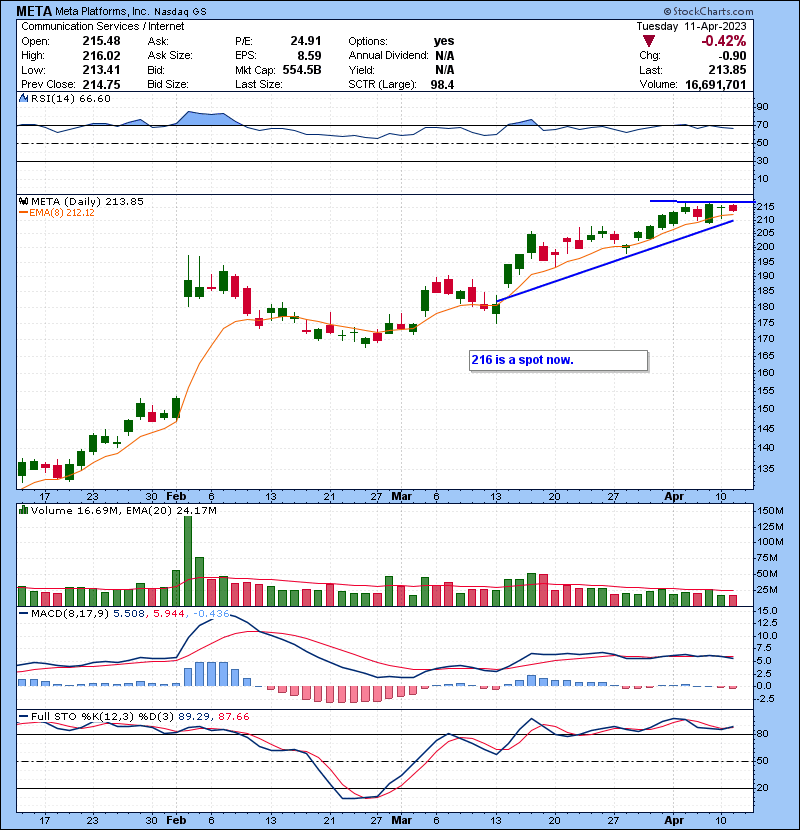The image size is (800, 830).
Task: Click the Nasdaq GS exchange label
Action: pos(181,12)
